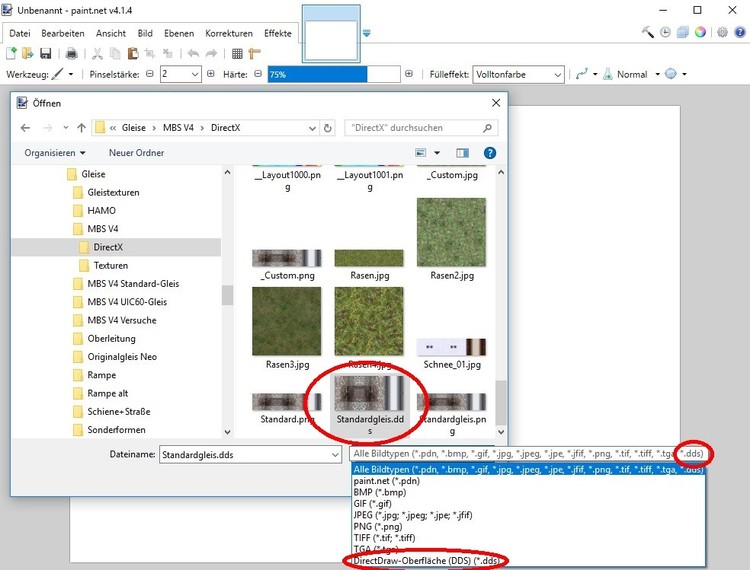Image resolution: width=750 pixels, height=570 pixels.
Task: Open the Layers window icon
Action: point(683,32)
